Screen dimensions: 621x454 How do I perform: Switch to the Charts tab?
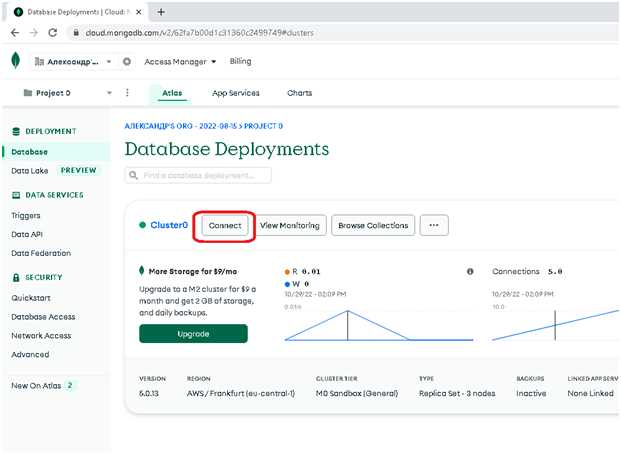pyautogui.click(x=299, y=93)
